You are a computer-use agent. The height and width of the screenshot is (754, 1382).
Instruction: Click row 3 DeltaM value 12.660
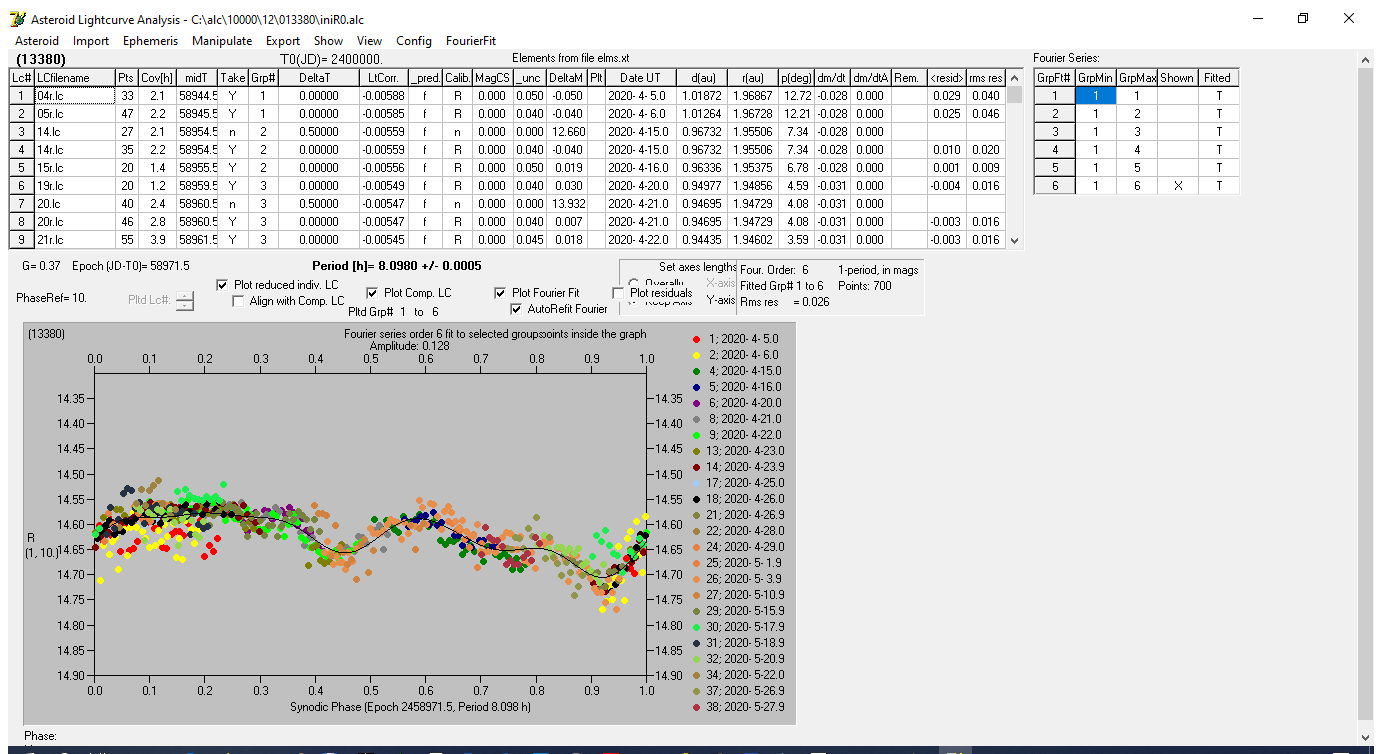(x=566, y=132)
